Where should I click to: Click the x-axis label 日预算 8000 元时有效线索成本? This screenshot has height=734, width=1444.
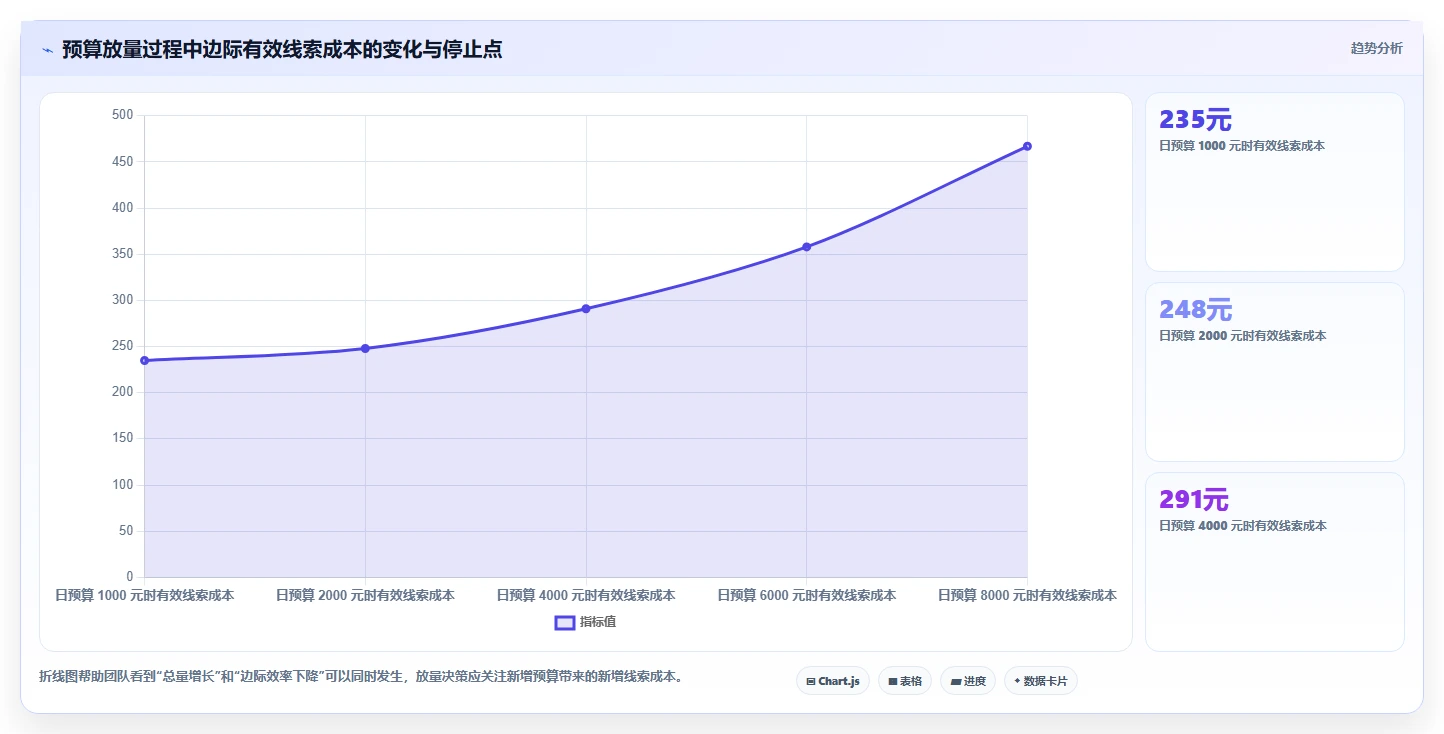pyautogui.click(x=1027, y=595)
